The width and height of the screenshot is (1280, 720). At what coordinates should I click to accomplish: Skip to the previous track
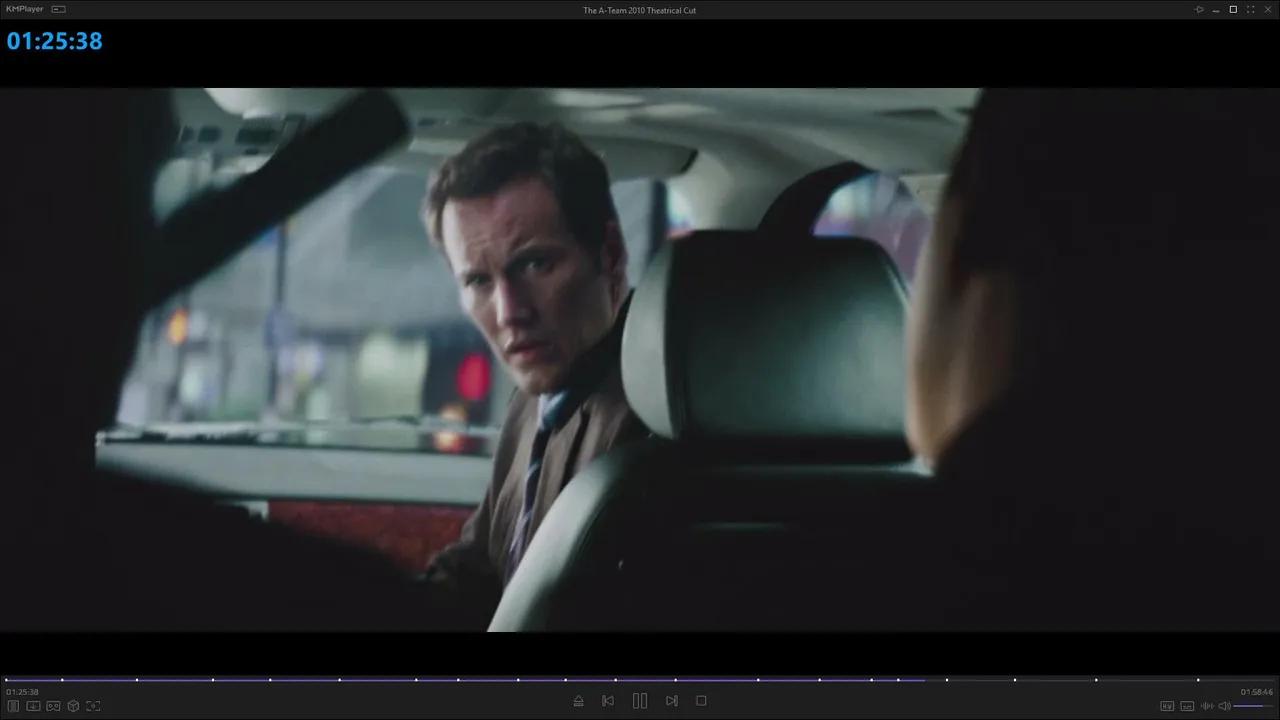pos(608,701)
